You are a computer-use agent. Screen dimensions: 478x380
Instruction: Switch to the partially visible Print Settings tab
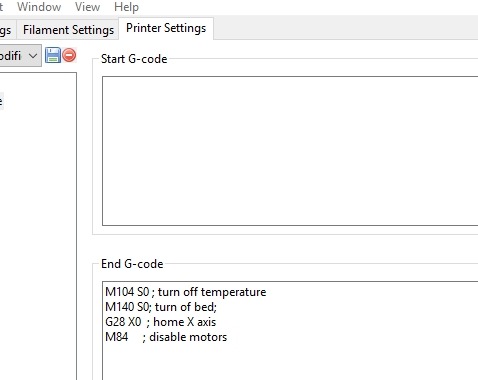tap(6, 30)
